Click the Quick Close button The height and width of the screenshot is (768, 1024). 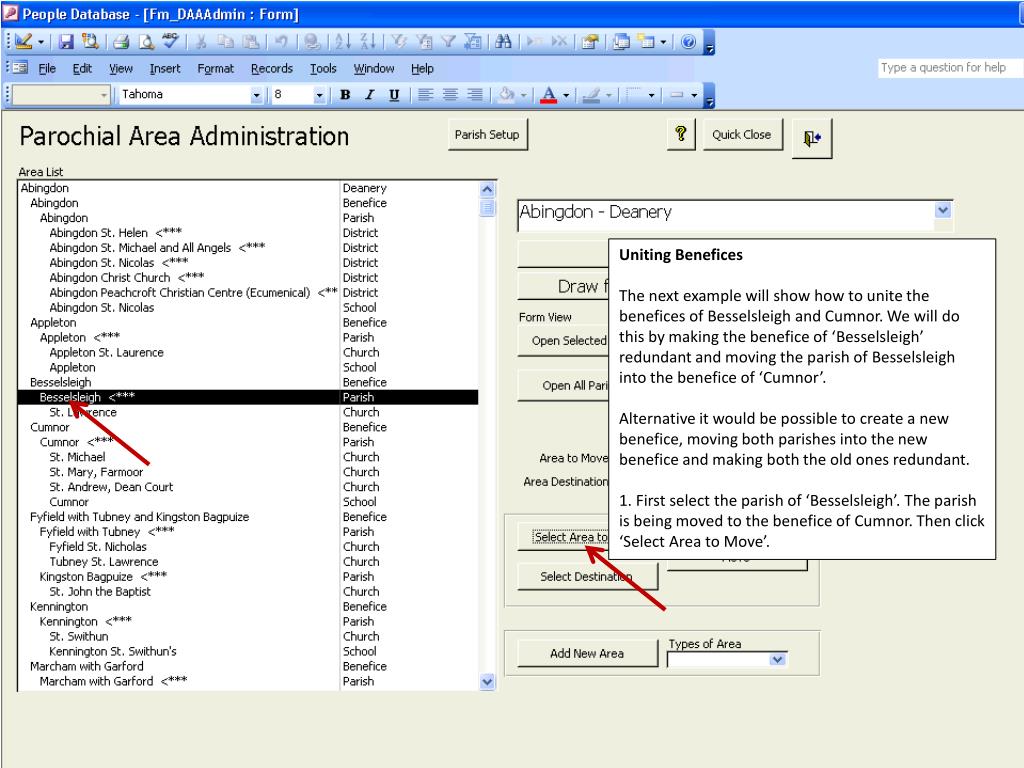coord(742,135)
